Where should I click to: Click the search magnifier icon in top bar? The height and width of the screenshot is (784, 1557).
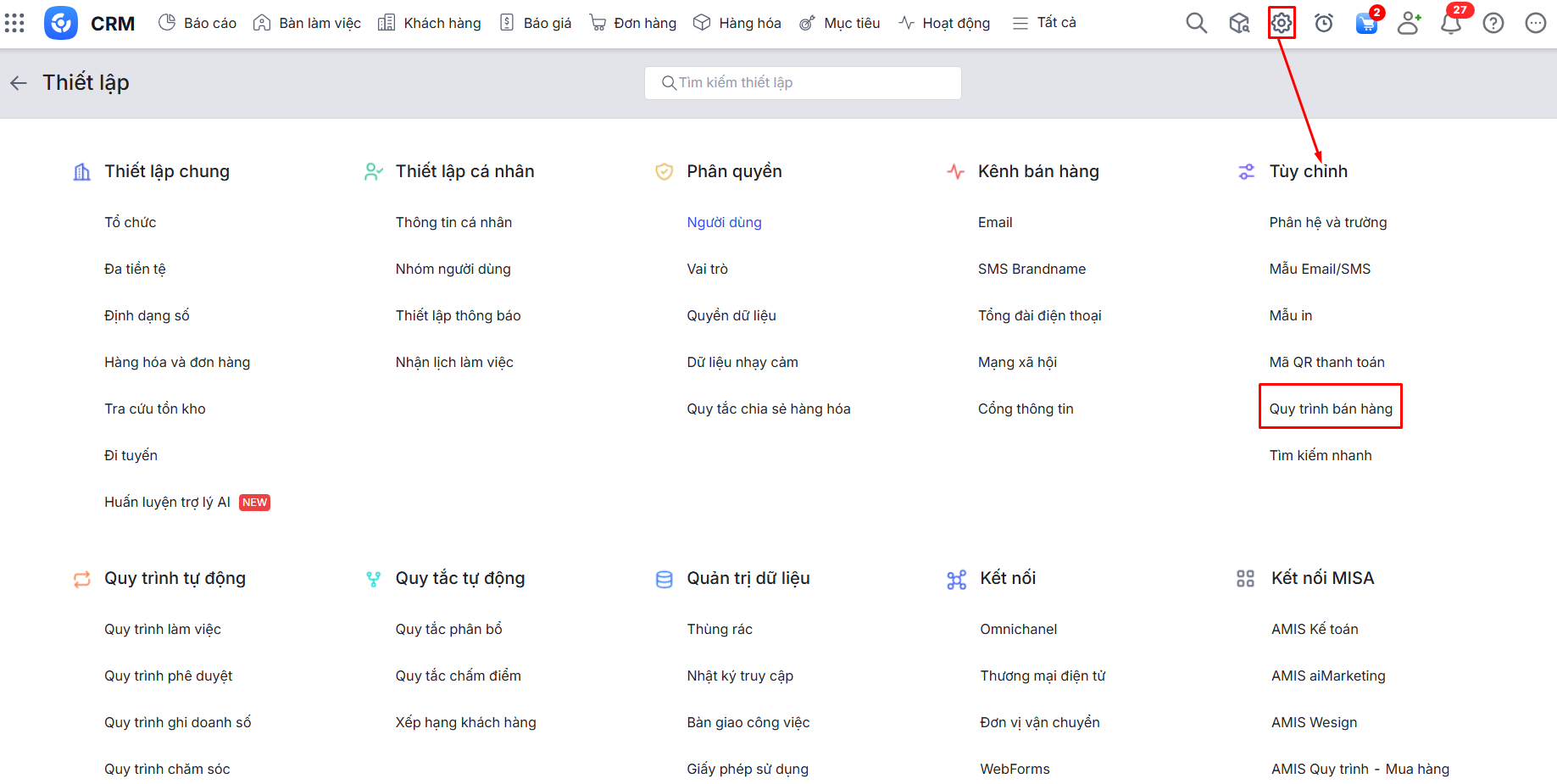[x=1196, y=23]
